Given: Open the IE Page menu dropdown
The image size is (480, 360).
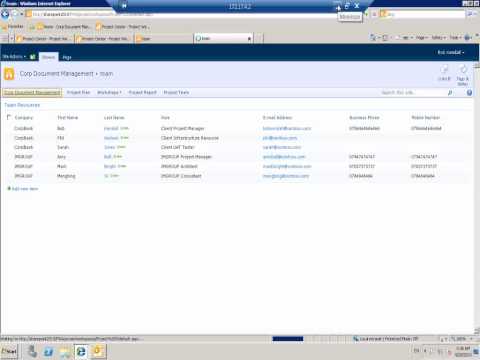Looking at the screenshot, I should [421, 38].
